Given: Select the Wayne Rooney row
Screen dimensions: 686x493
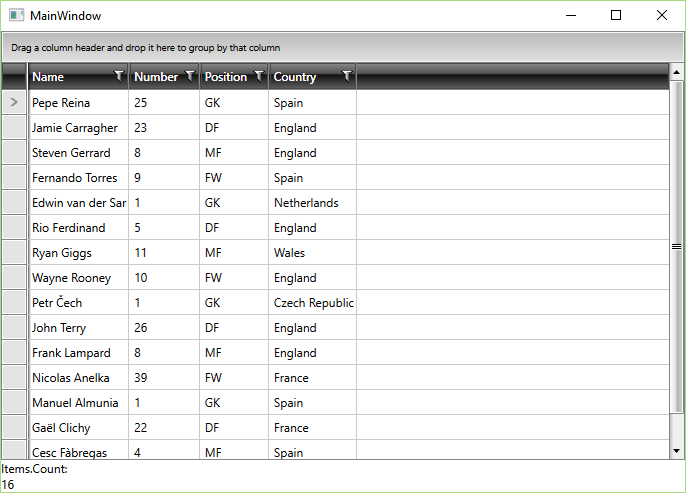Looking at the screenshot, I should (x=72, y=278).
